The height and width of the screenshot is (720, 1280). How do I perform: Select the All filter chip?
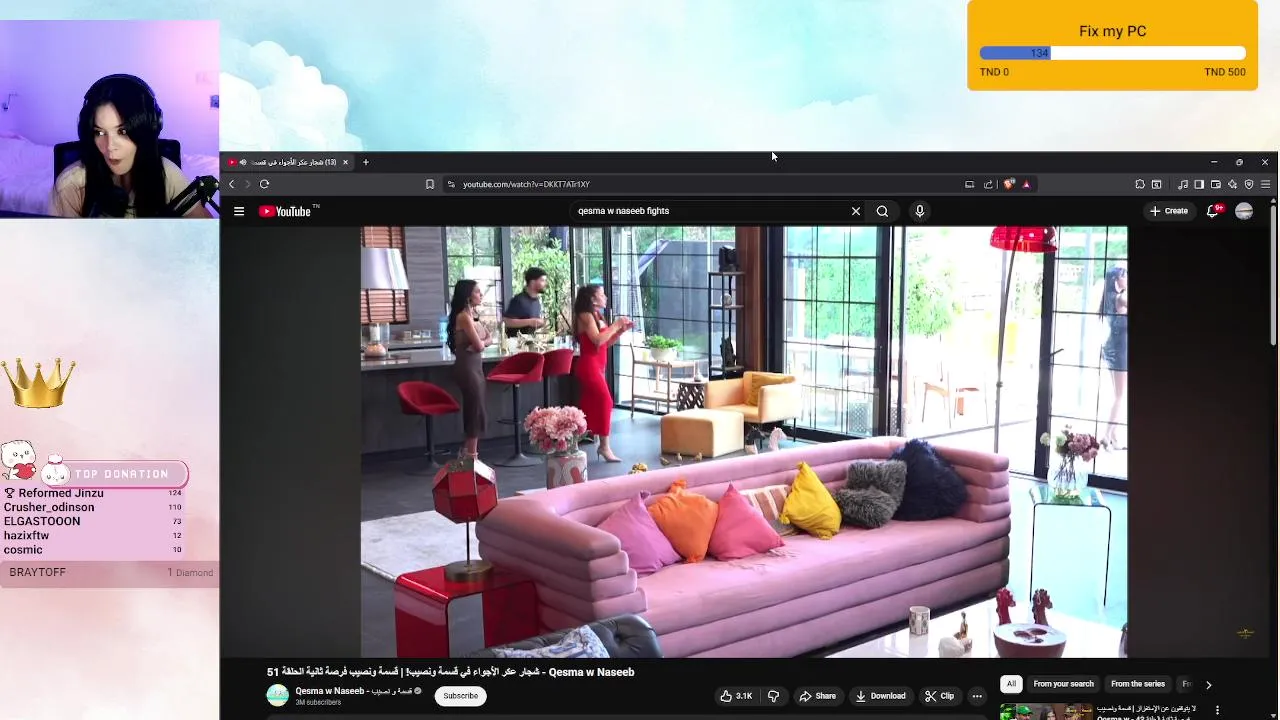(1011, 684)
